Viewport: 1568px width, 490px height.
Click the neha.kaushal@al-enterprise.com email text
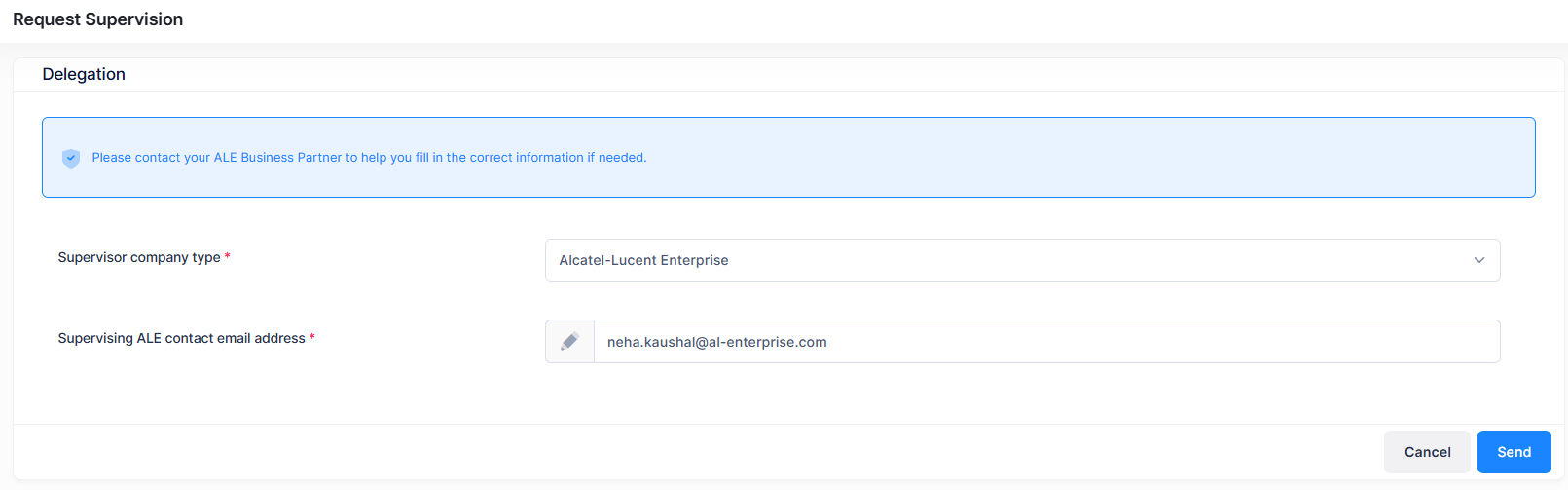pyautogui.click(x=716, y=342)
